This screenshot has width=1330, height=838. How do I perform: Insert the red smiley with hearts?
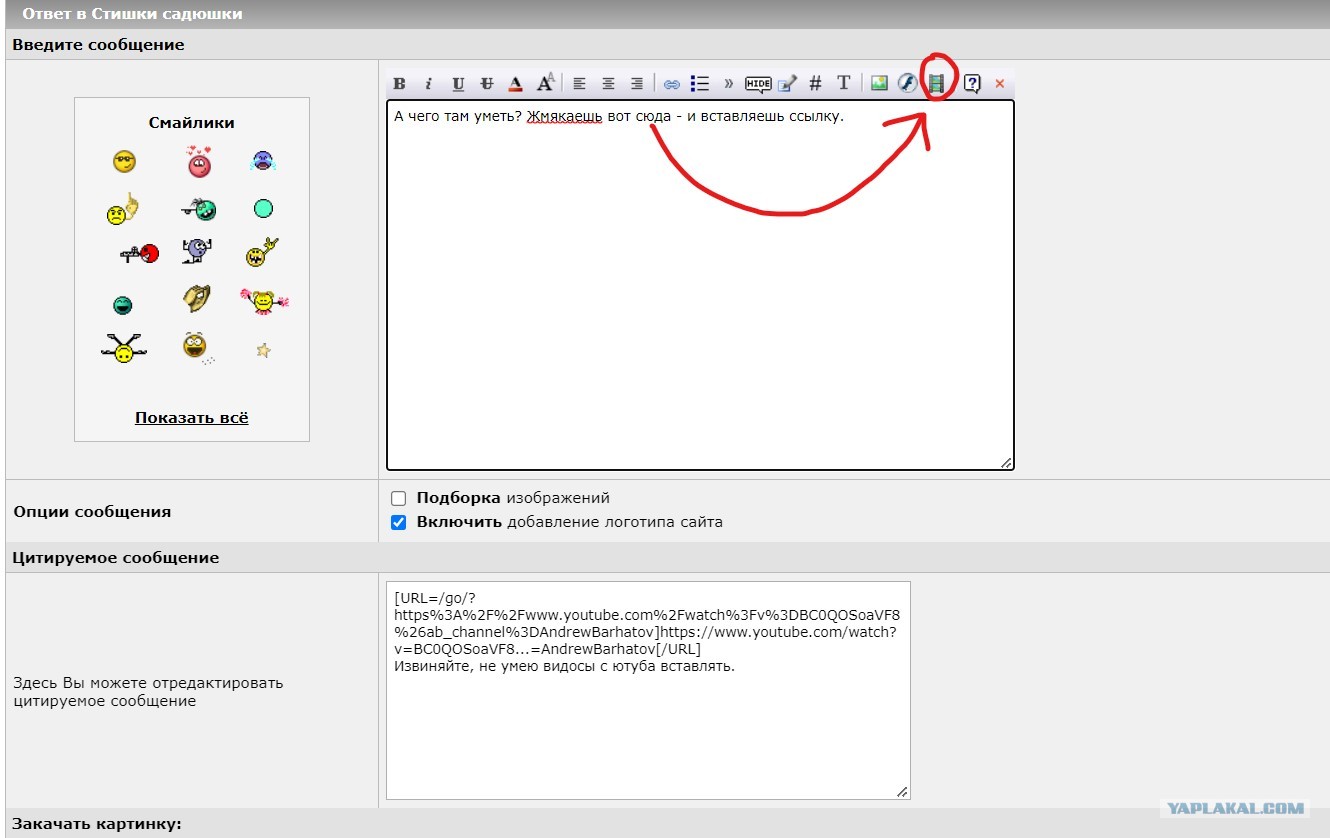pyautogui.click(x=199, y=161)
